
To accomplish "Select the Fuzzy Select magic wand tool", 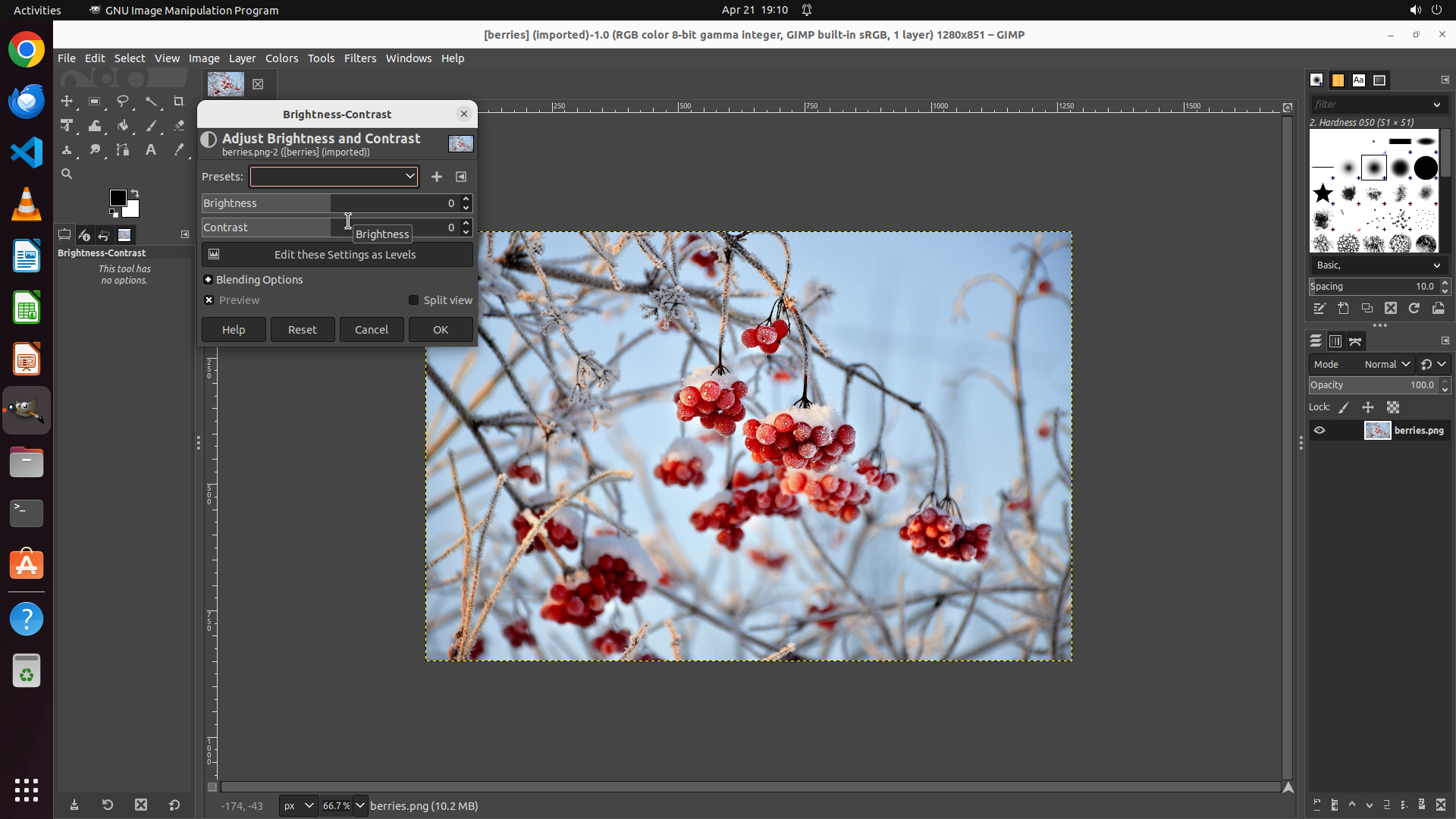I will (151, 102).
